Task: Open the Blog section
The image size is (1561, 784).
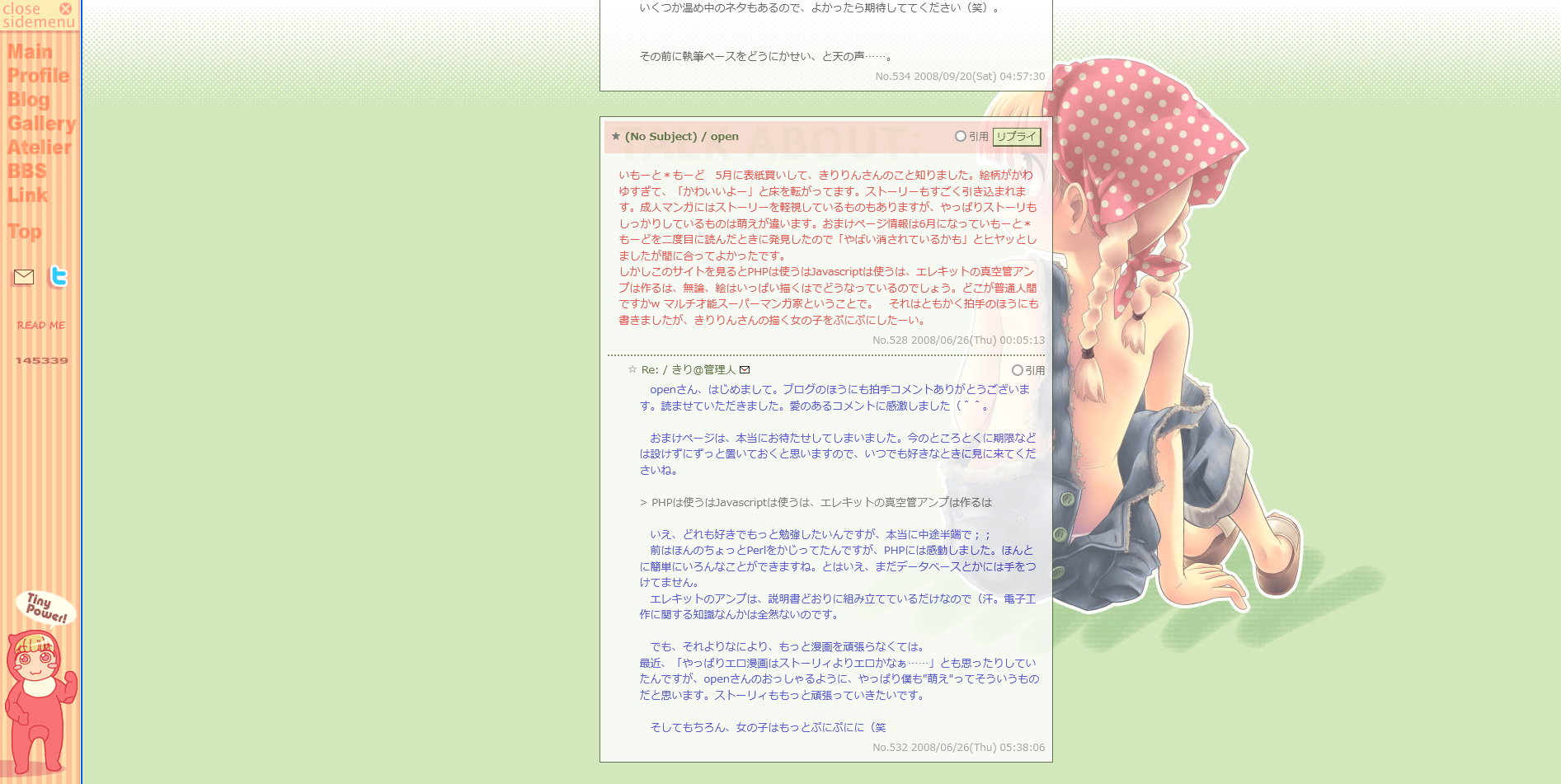Action: 28,100
